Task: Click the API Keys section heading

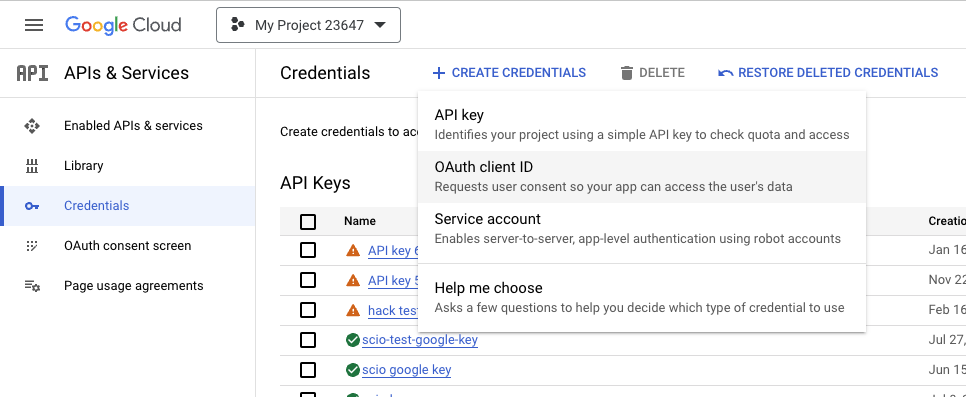Action: coord(315,183)
